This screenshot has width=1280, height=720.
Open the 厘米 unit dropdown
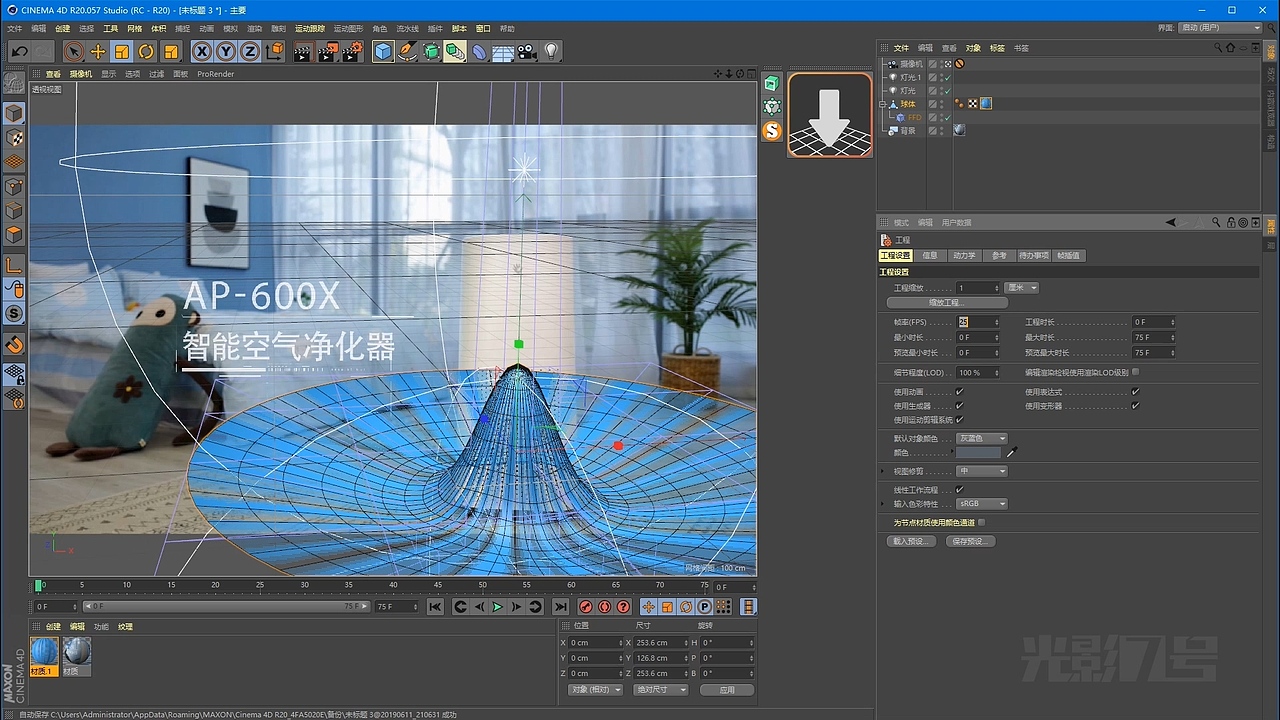pos(1022,288)
